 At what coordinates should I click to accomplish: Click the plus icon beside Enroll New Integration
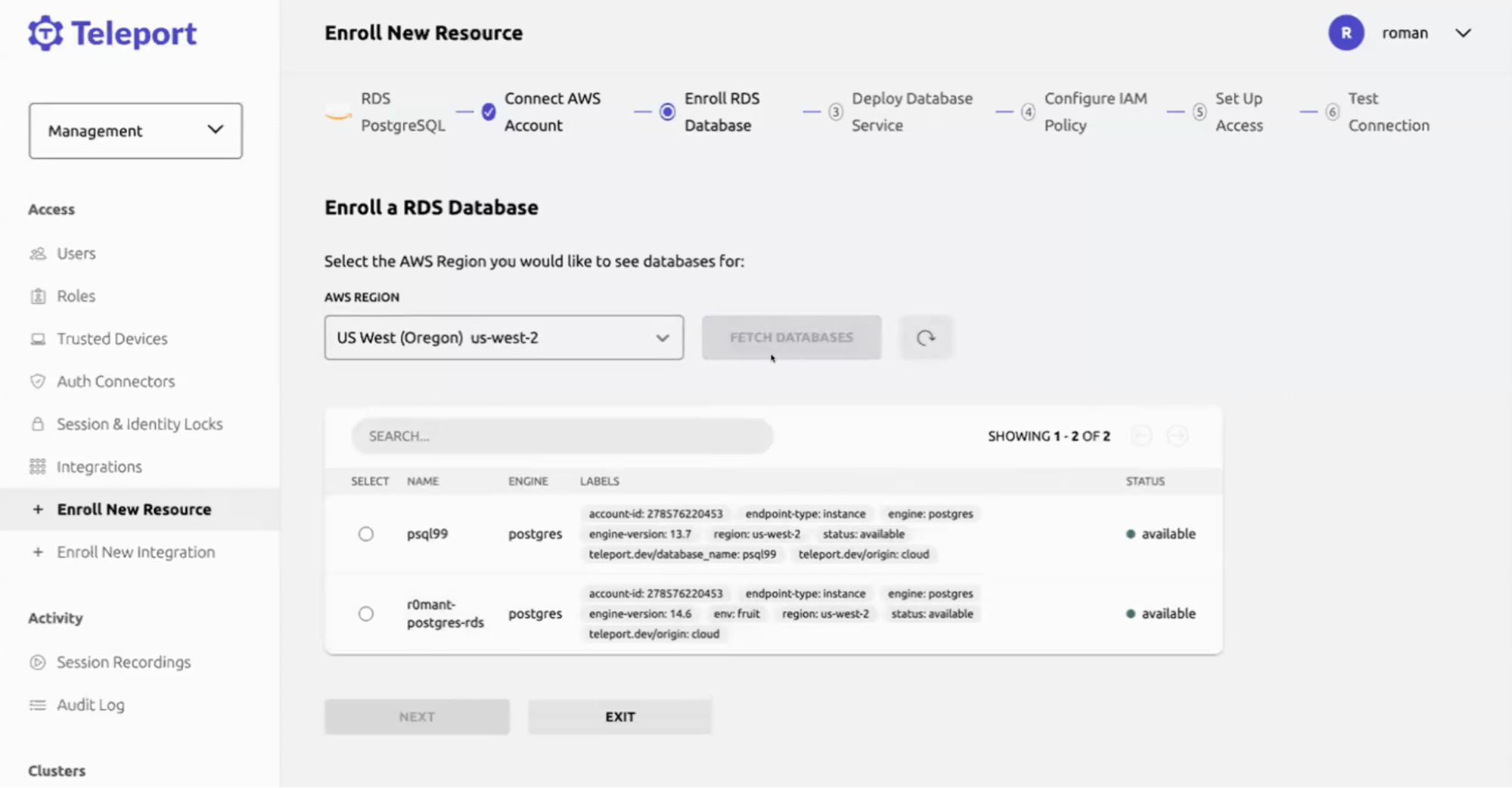(38, 552)
